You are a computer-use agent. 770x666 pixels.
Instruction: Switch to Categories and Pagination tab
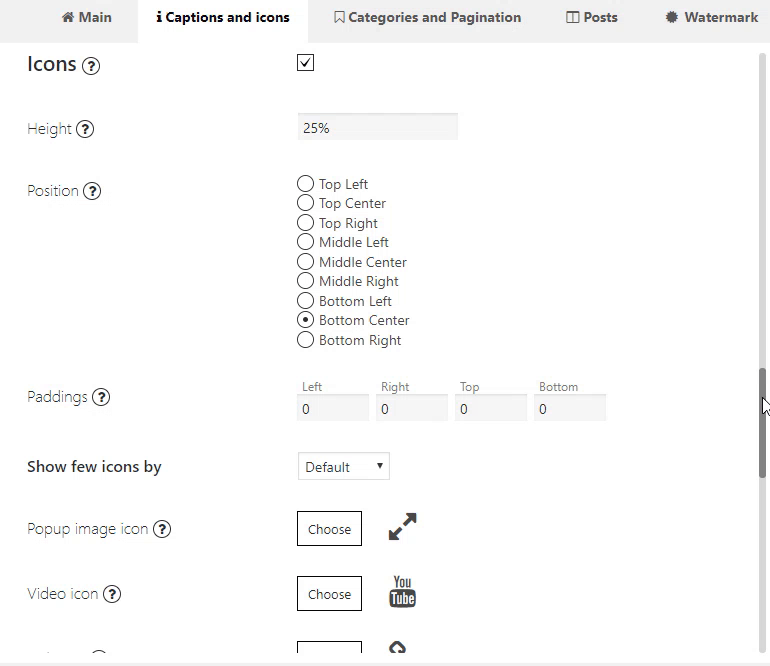point(427,18)
